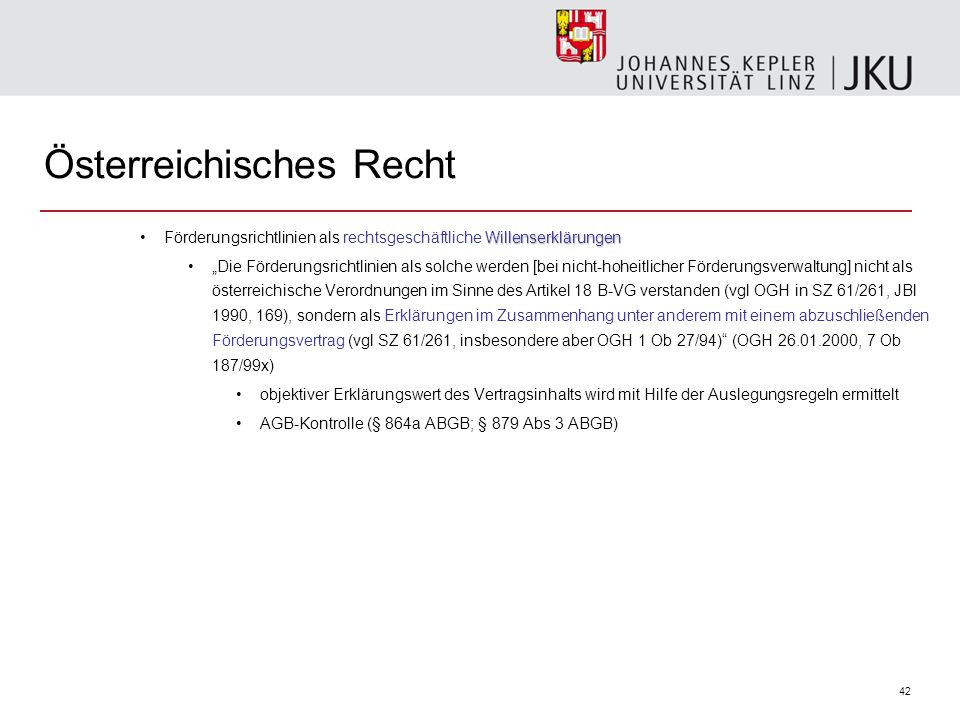Click the blue text 'rechtsgeschäftliche Willenserklärungen'

point(482,238)
